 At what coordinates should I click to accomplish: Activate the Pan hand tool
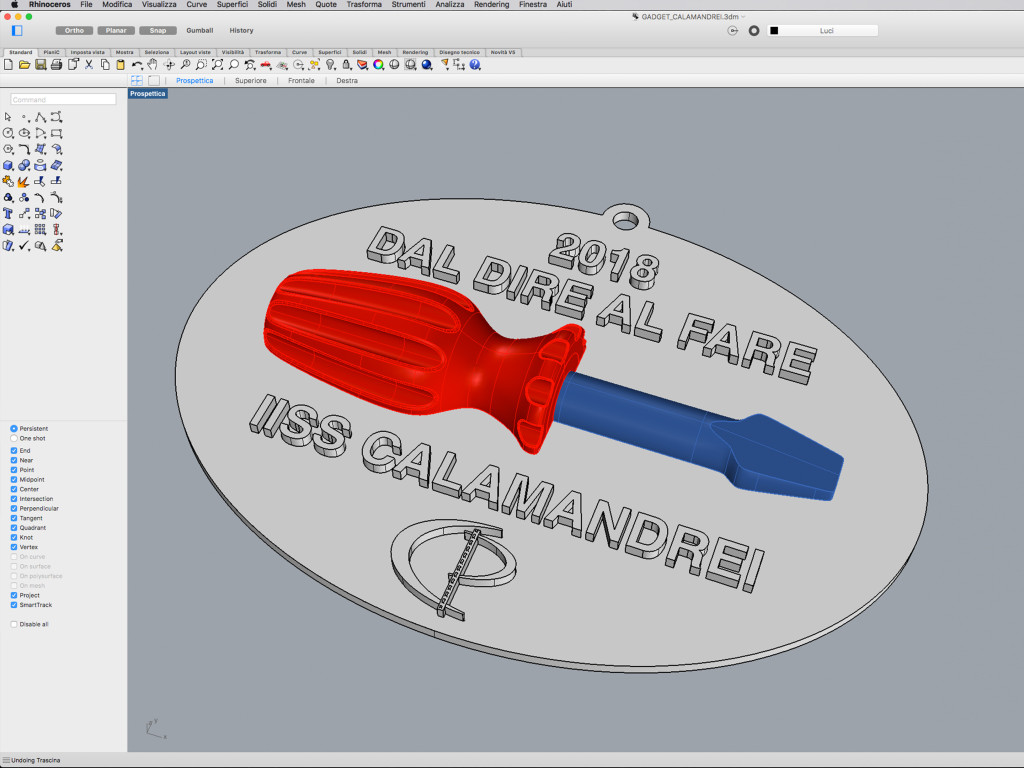[153, 65]
